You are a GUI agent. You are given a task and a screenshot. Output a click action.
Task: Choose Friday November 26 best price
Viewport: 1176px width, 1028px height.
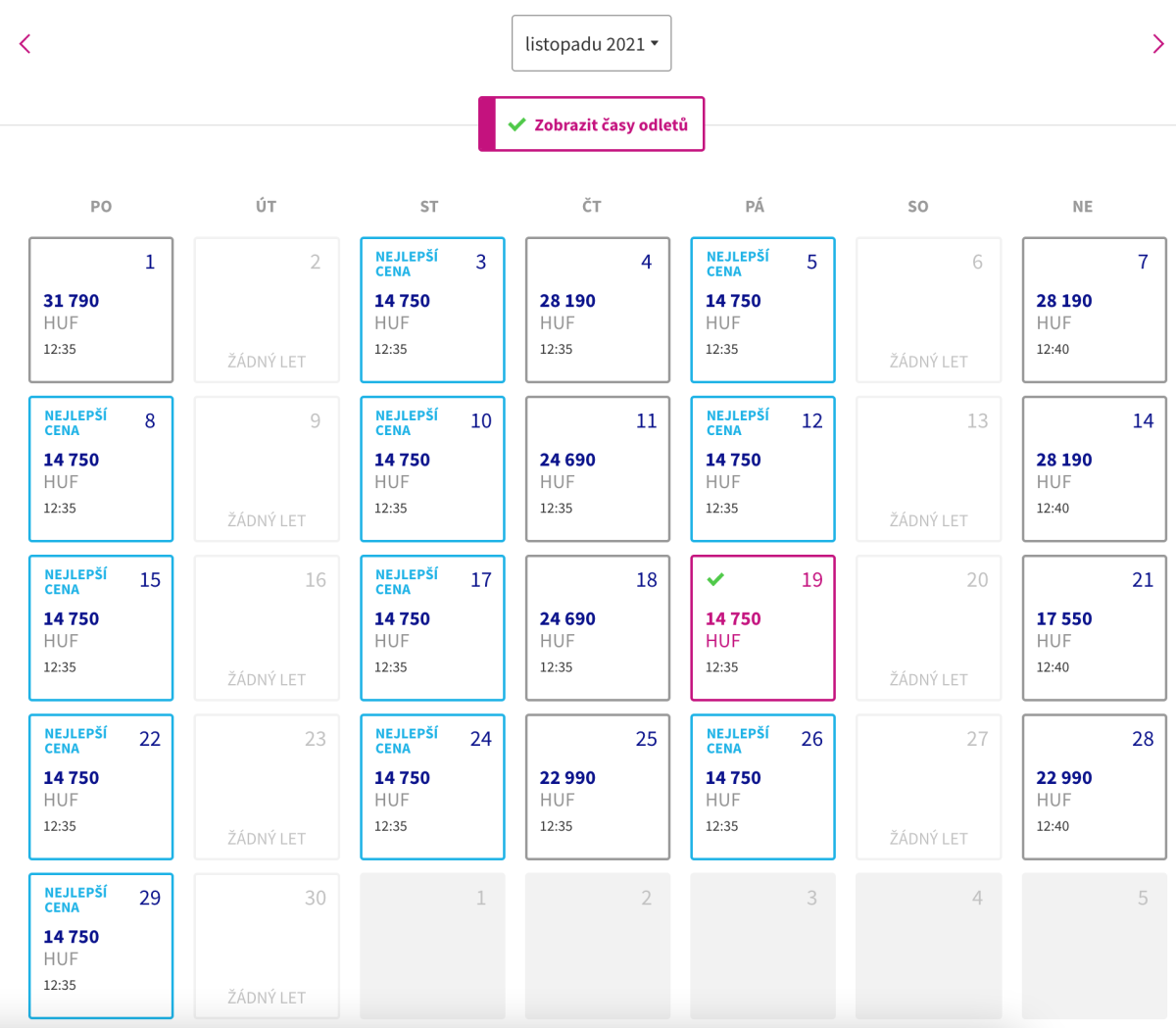(x=762, y=787)
